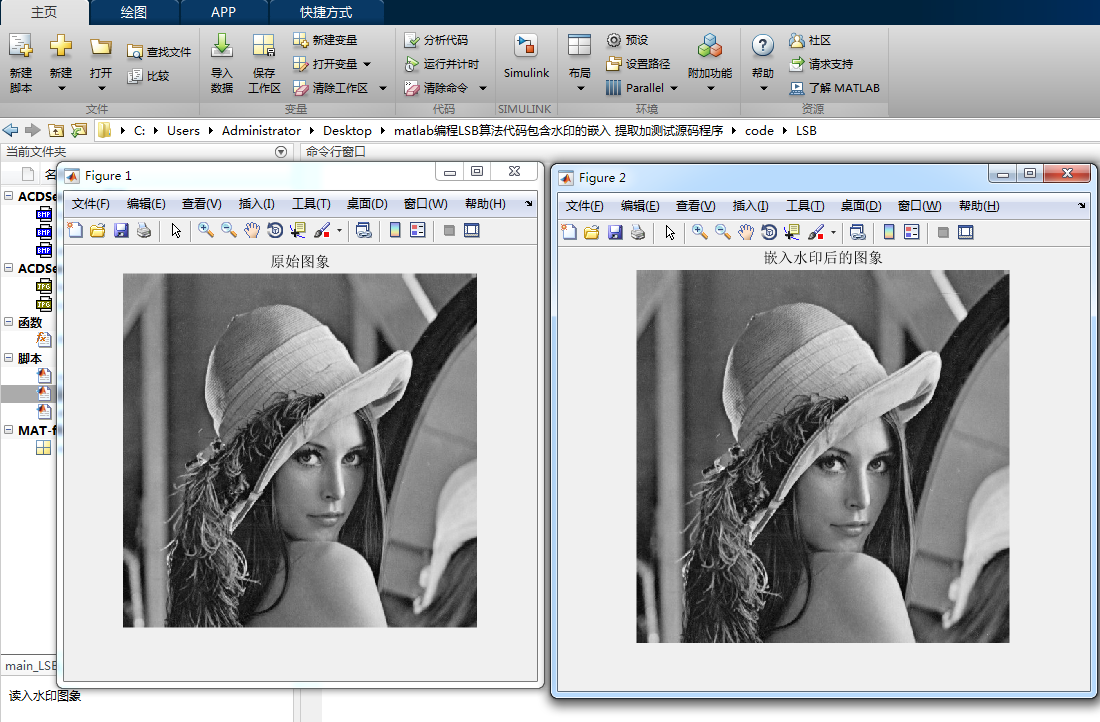Launch Simulink from the toolstrip
The width and height of the screenshot is (1100, 722).
526,56
